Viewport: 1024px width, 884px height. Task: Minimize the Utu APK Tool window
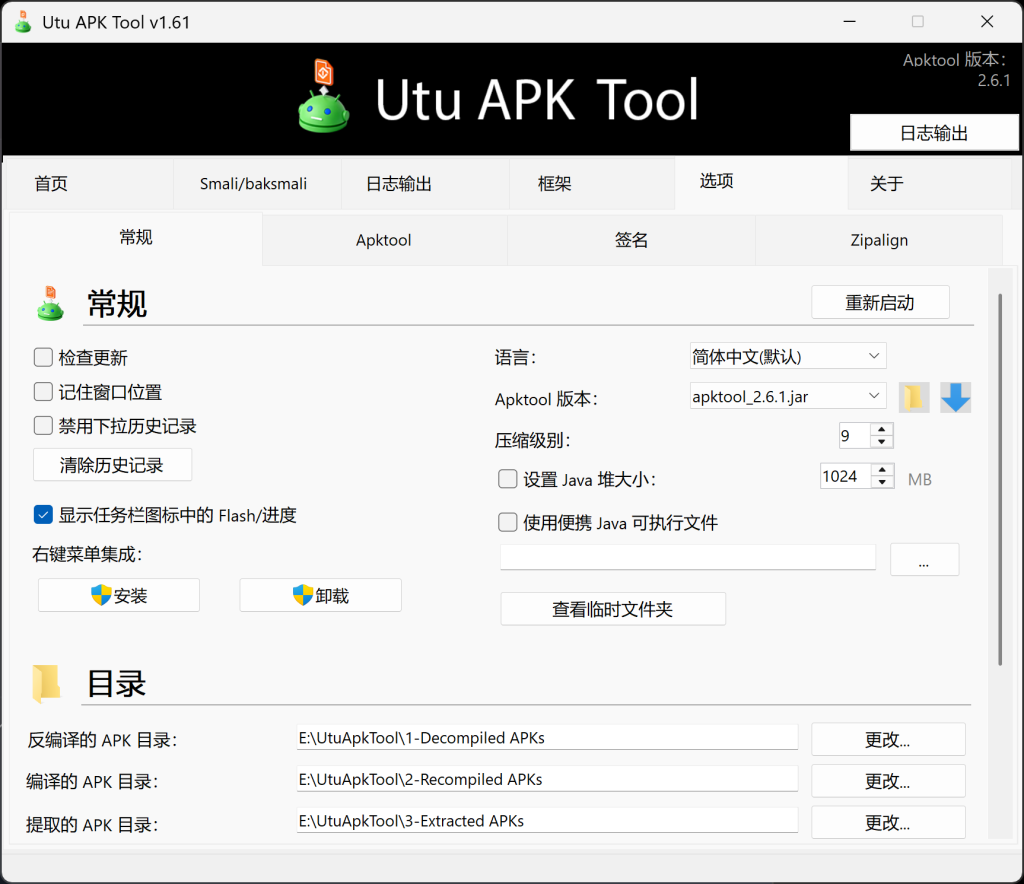coord(850,22)
